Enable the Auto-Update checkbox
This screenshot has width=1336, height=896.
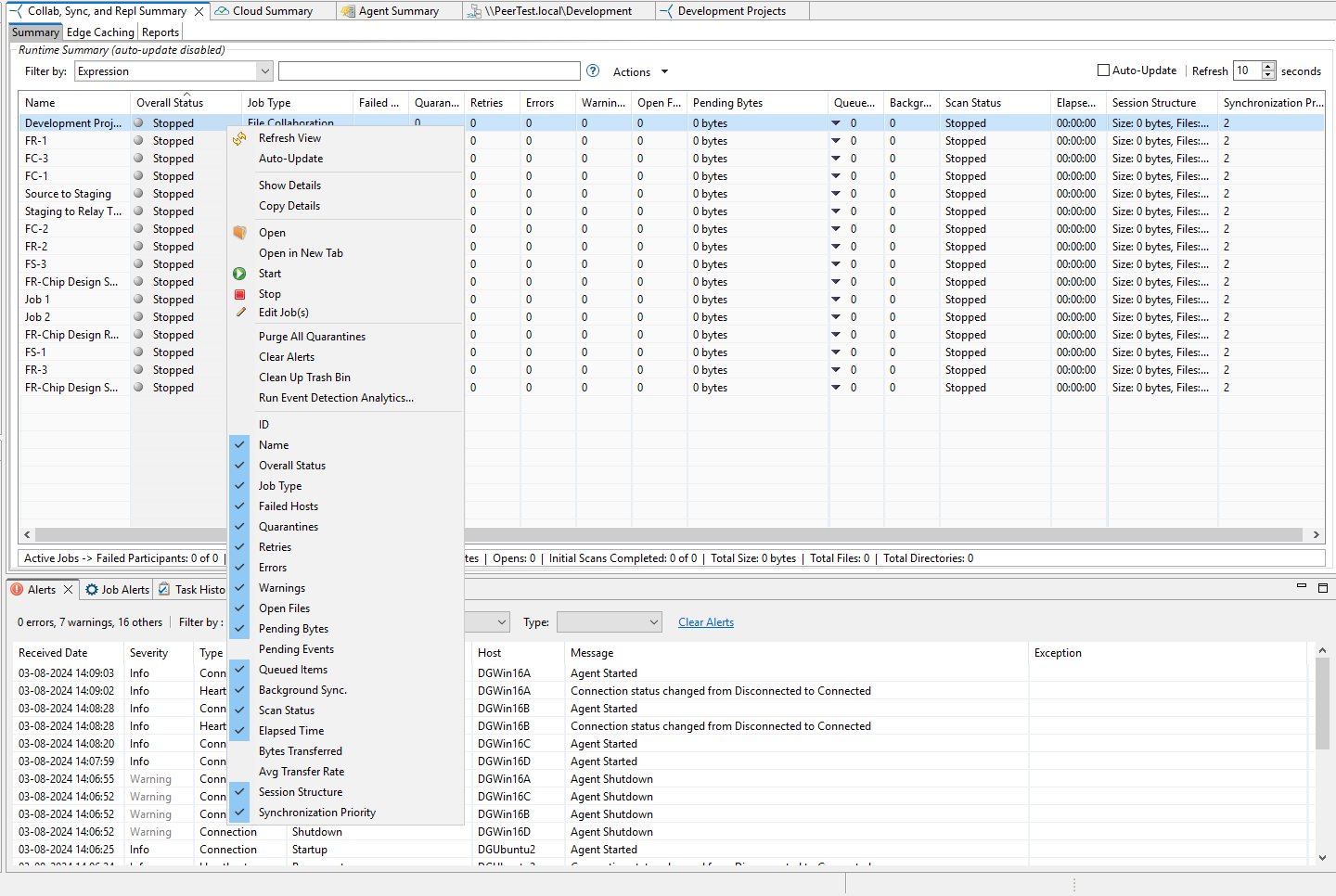point(1103,70)
